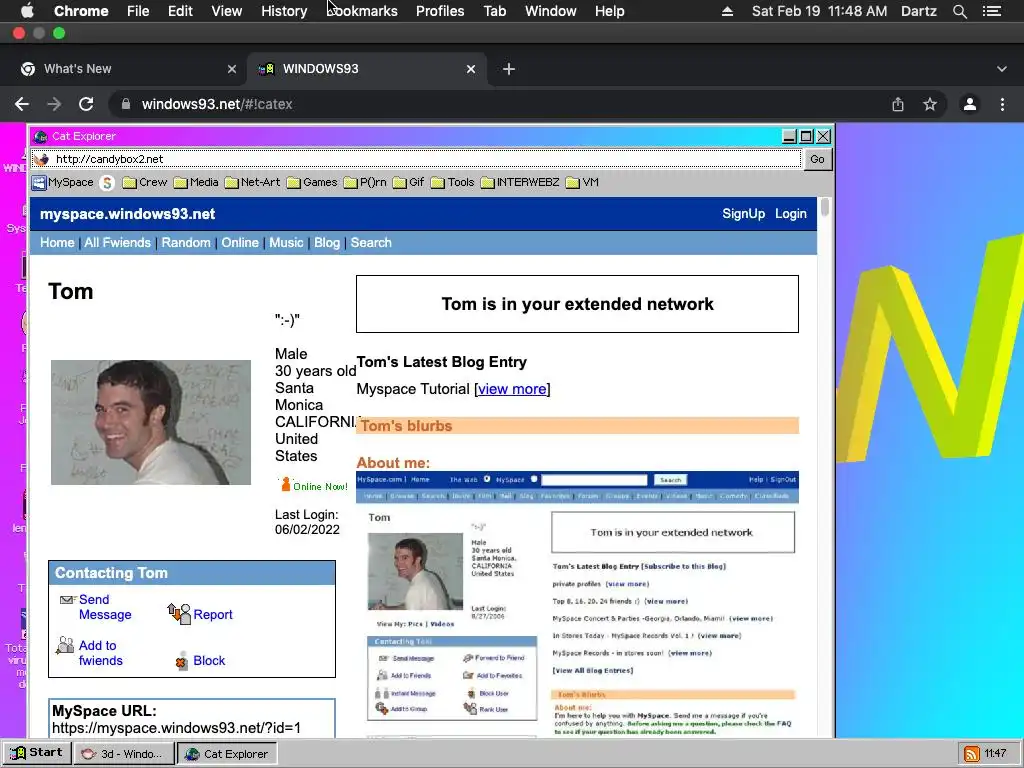This screenshot has height=768, width=1024.
Task: Open the History menu in Chrome
Action: pyautogui.click(x=284, y=11)
